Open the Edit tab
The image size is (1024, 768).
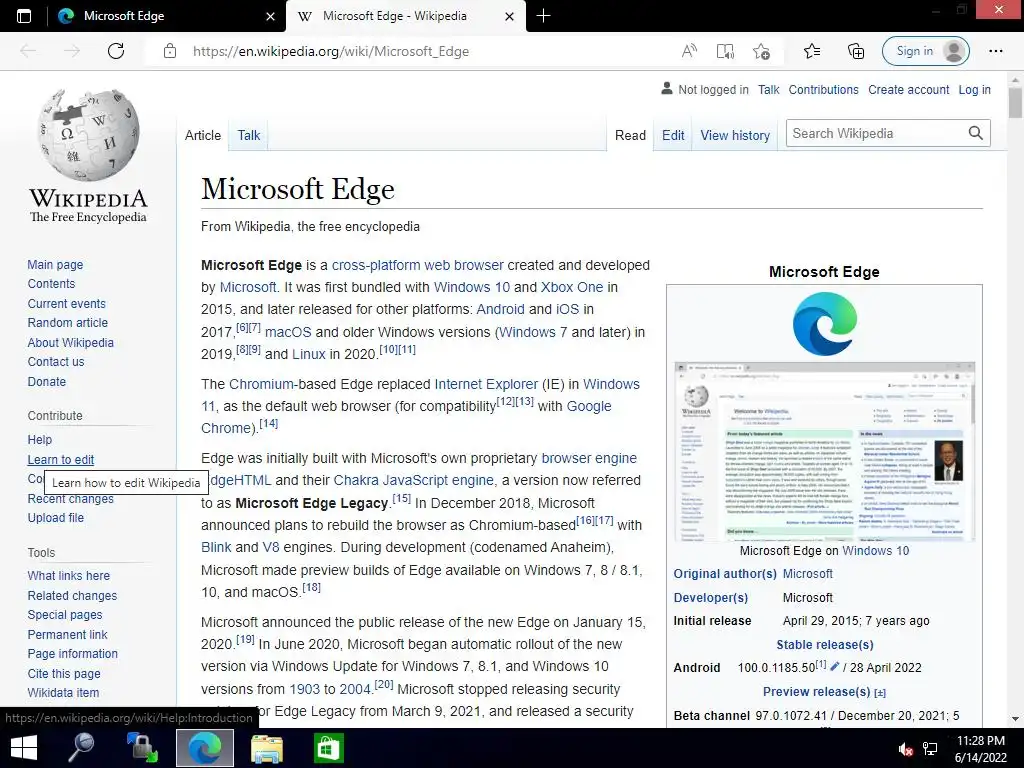point(673,135)
